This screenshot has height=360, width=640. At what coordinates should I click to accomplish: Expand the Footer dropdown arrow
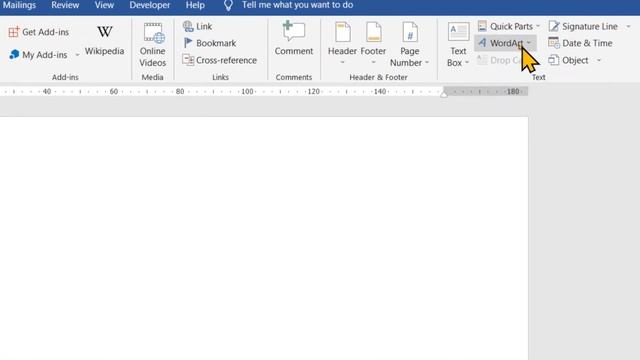point(373,62)
